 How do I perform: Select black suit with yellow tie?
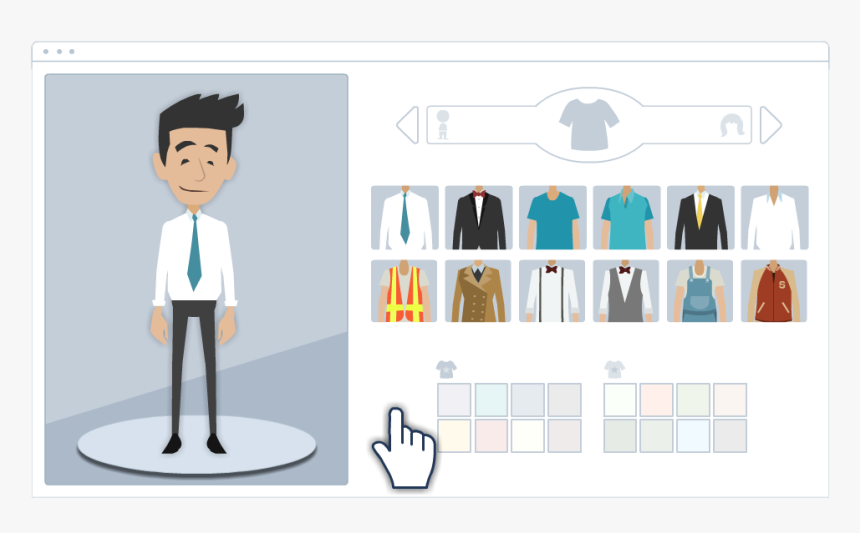click(x=700, y=218)
